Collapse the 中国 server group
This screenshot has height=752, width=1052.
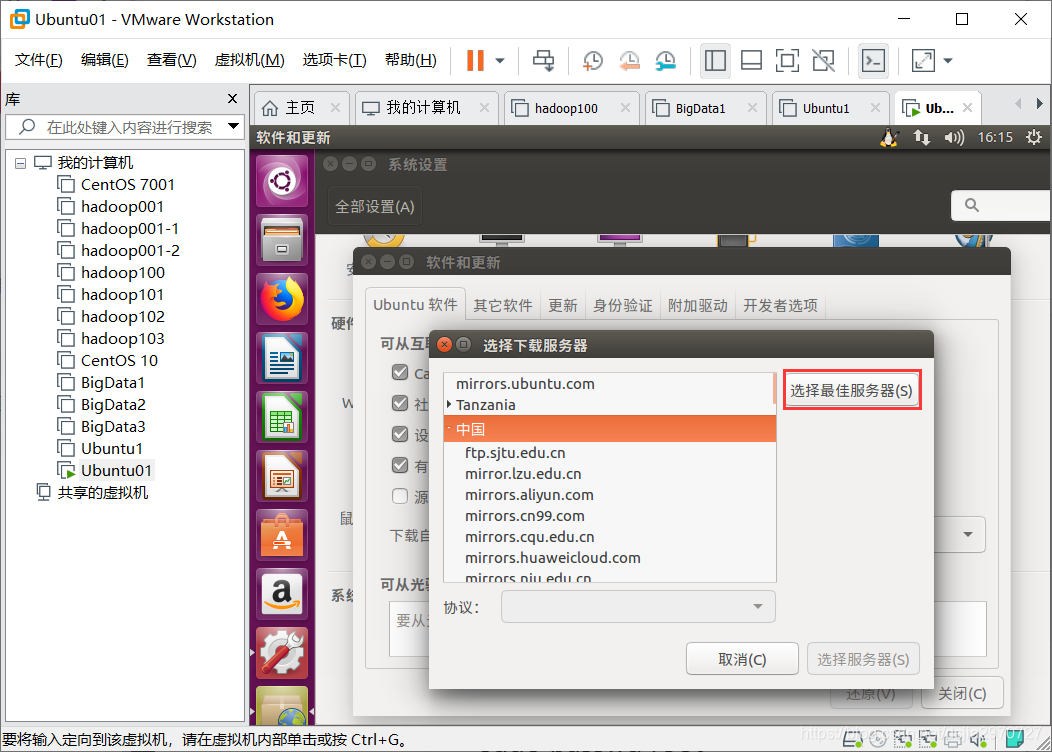449,428
